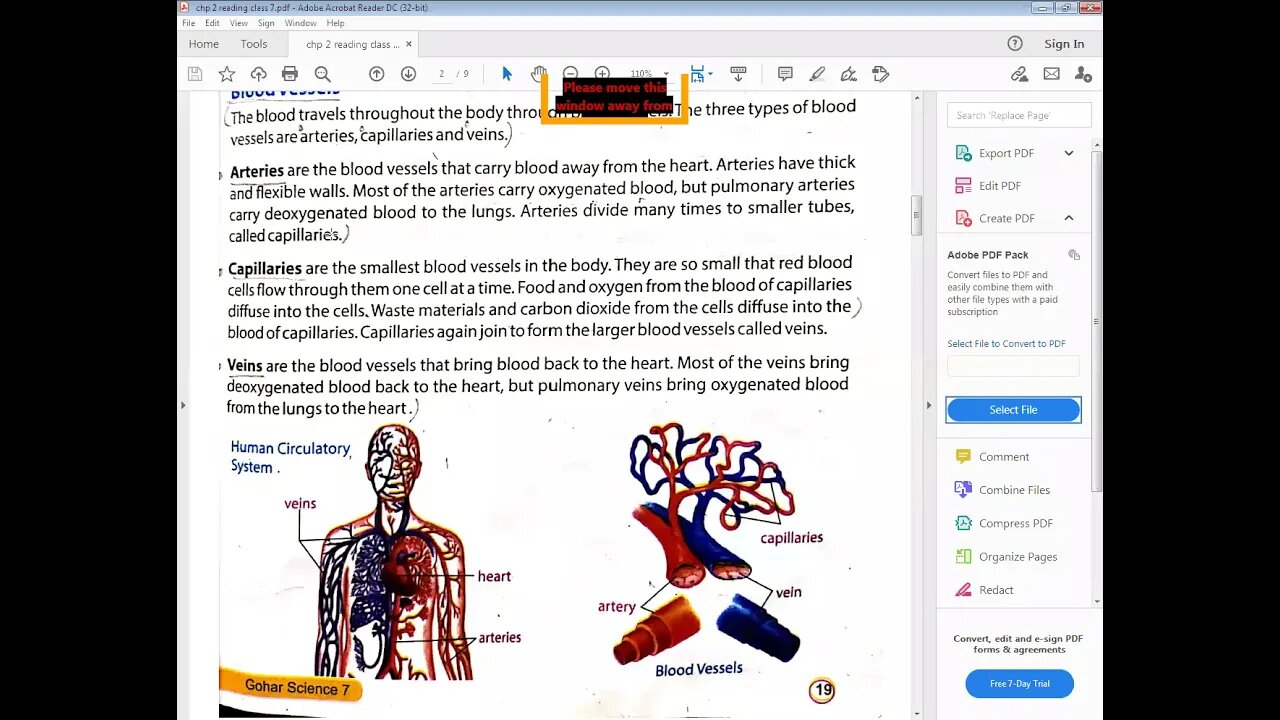1280x720 pixels.
Task: Open the Edit menu
Action: point(212,23)
